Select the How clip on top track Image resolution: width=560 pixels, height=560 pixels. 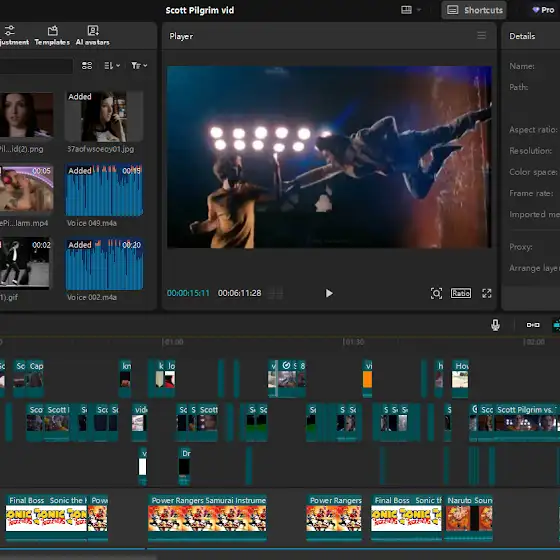(x=460, y=378)
